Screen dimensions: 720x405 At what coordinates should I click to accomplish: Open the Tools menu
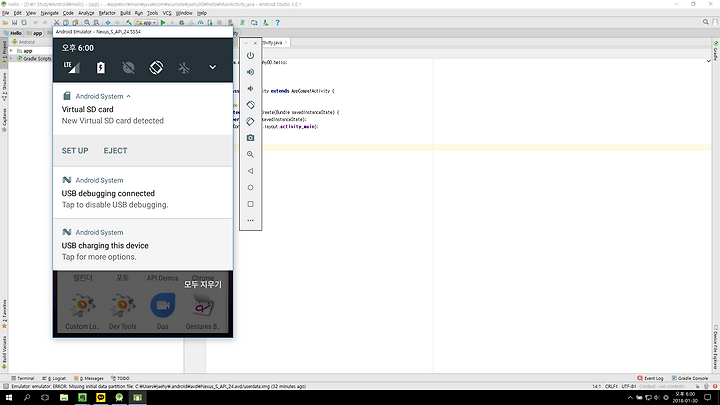point(152,13)
